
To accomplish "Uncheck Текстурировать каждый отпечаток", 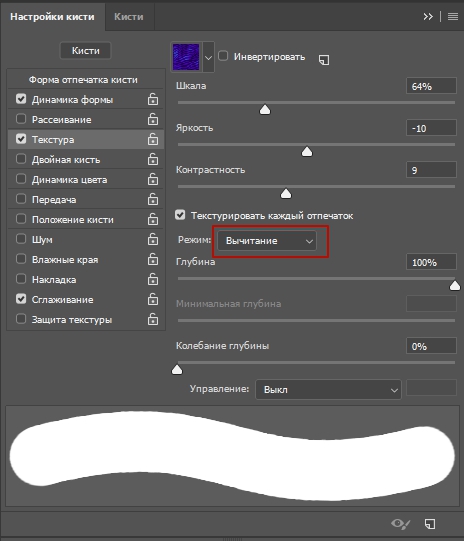I will [180, 215].
